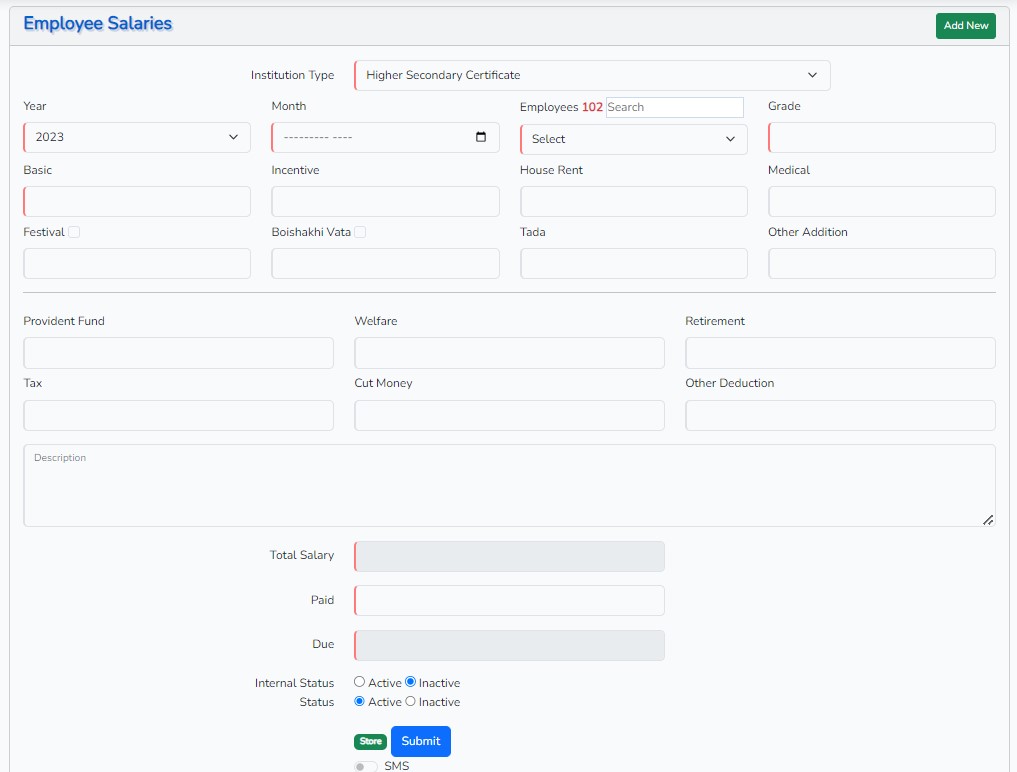
Task: Select the Paid amount field
Action: 509,600
